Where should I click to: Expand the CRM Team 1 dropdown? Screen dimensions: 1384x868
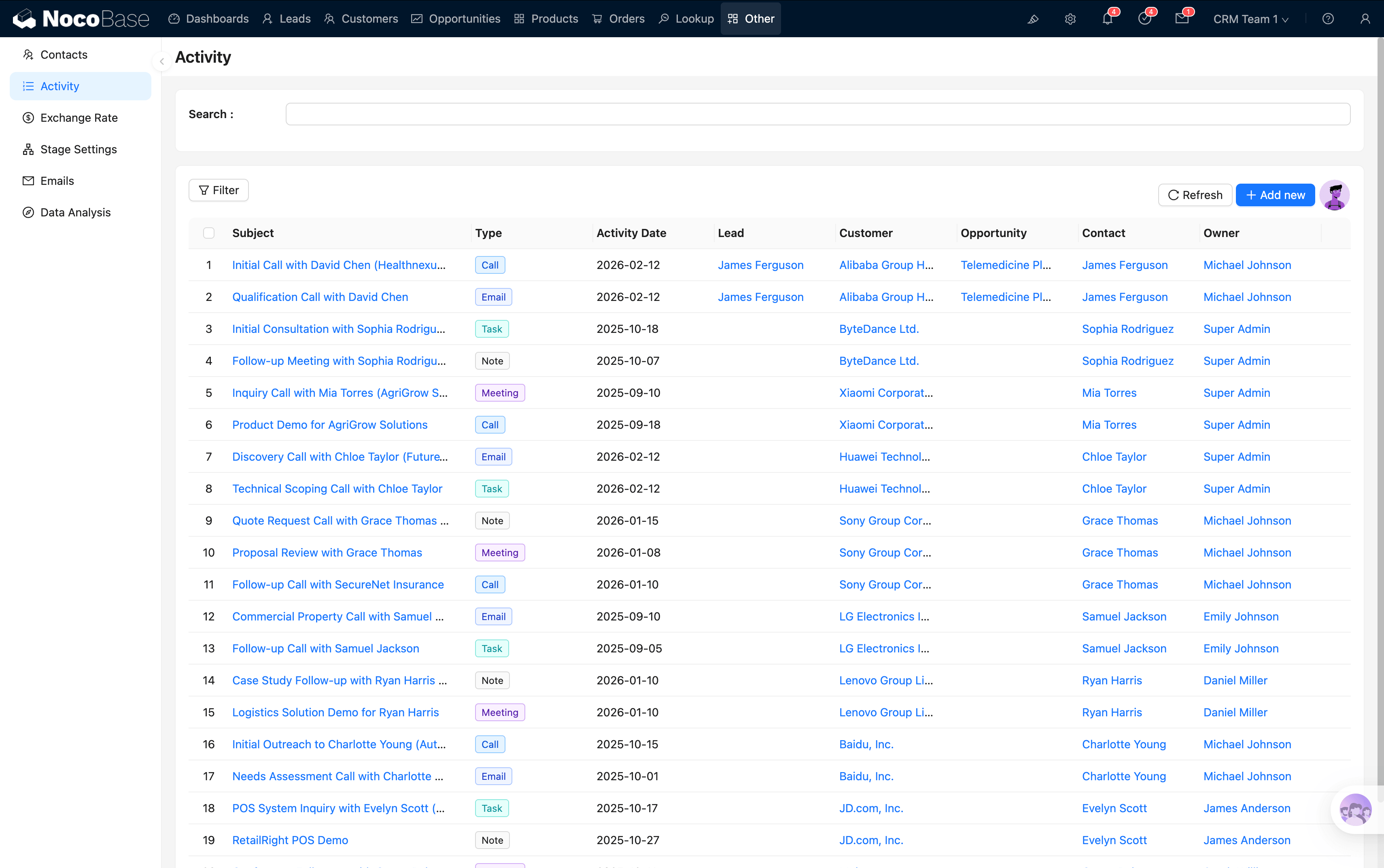(x=1250, y=19)
